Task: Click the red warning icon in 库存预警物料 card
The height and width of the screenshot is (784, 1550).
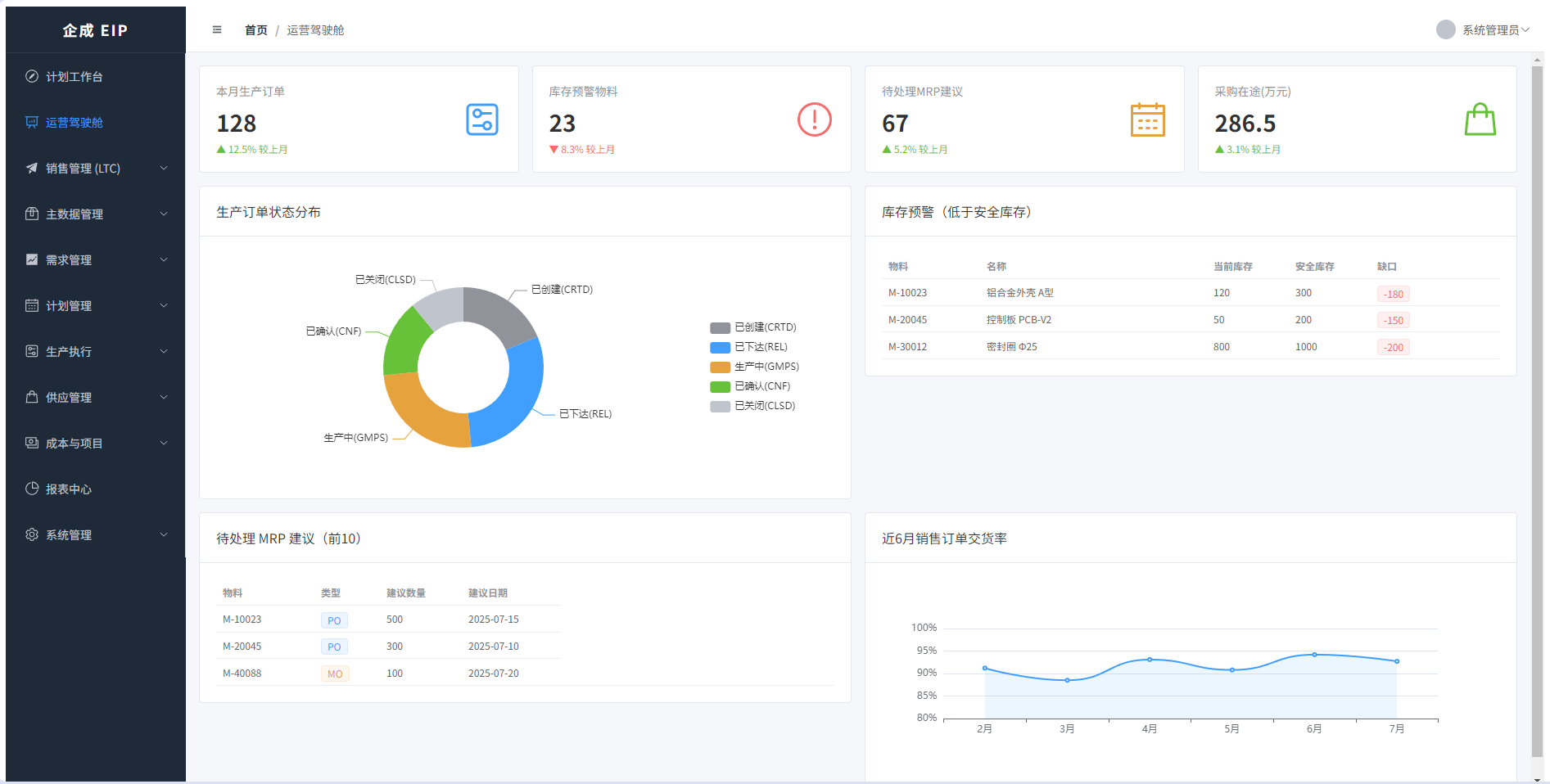Action: click(x=815, y=119)
